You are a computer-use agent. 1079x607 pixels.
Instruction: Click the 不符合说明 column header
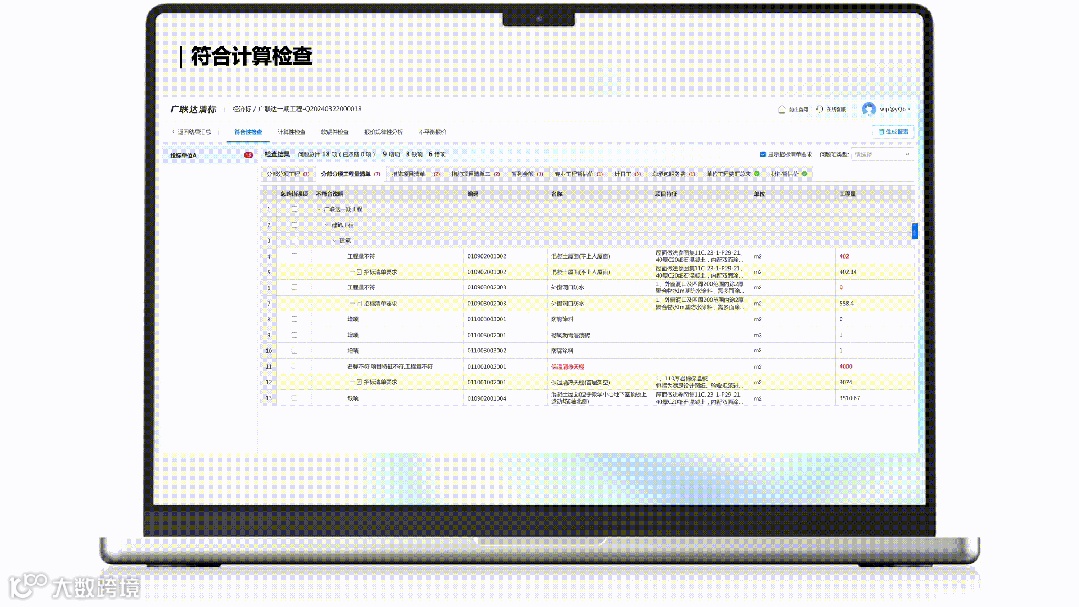pyautogui.click(x=329, y=194)
